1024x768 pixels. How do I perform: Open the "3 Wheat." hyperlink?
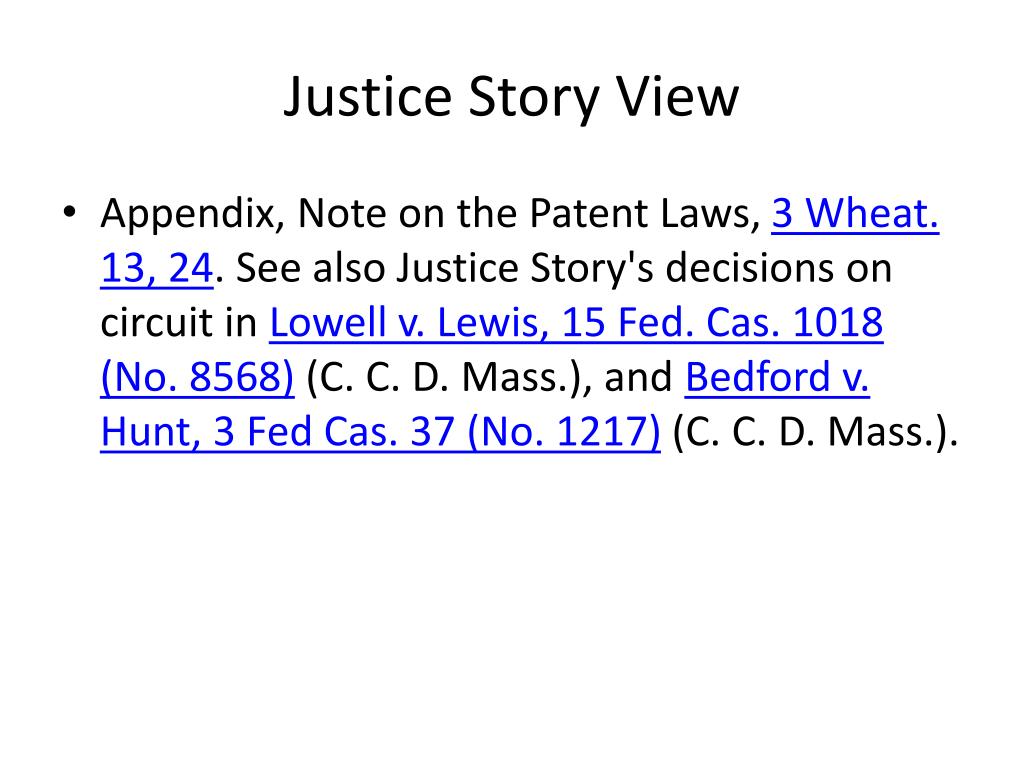point(855,213)
